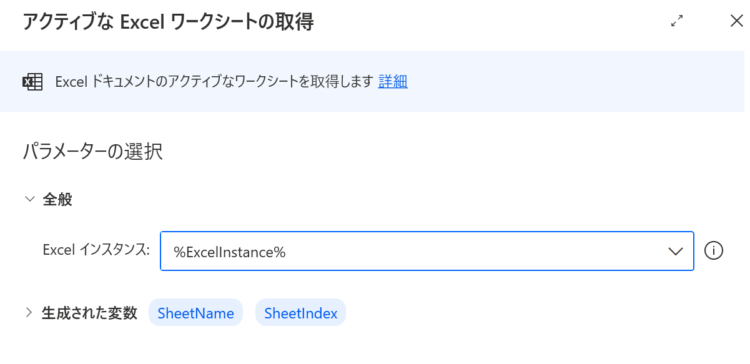Click the Excel インスタンス label
This screenshot has height=364, width=750.
96,250
